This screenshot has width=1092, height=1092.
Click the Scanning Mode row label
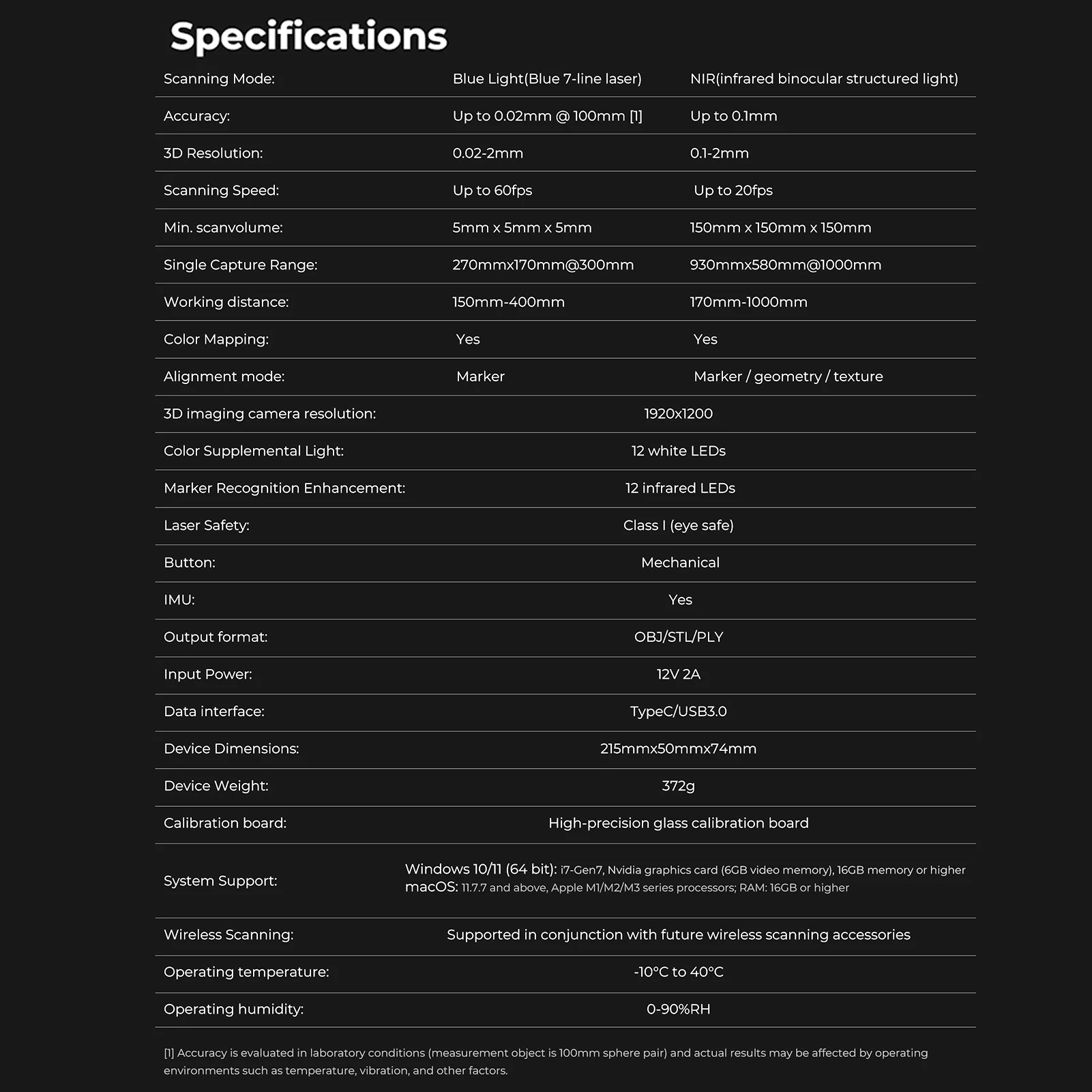[219, 79]
